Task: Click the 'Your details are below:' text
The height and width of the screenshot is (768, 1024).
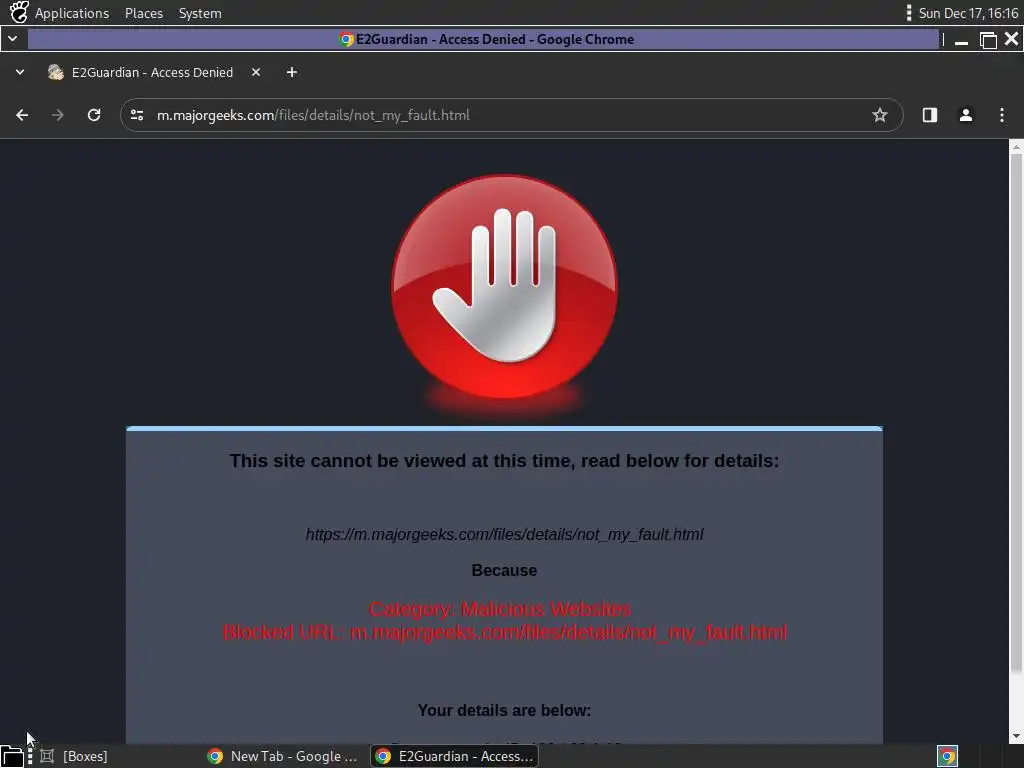Action: [504, 711]
